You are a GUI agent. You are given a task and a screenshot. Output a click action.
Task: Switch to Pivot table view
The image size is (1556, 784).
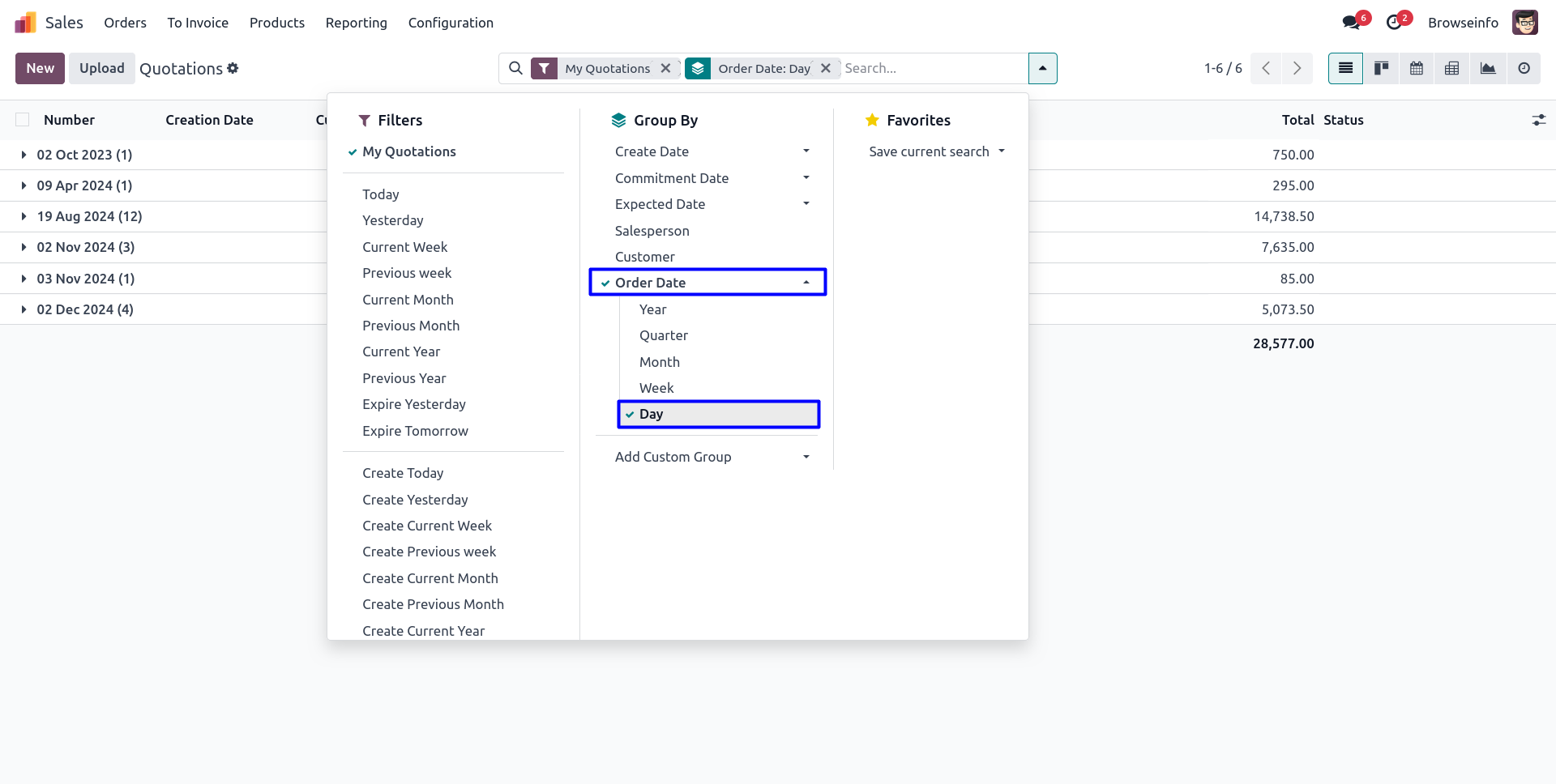tap(1452, 69)
